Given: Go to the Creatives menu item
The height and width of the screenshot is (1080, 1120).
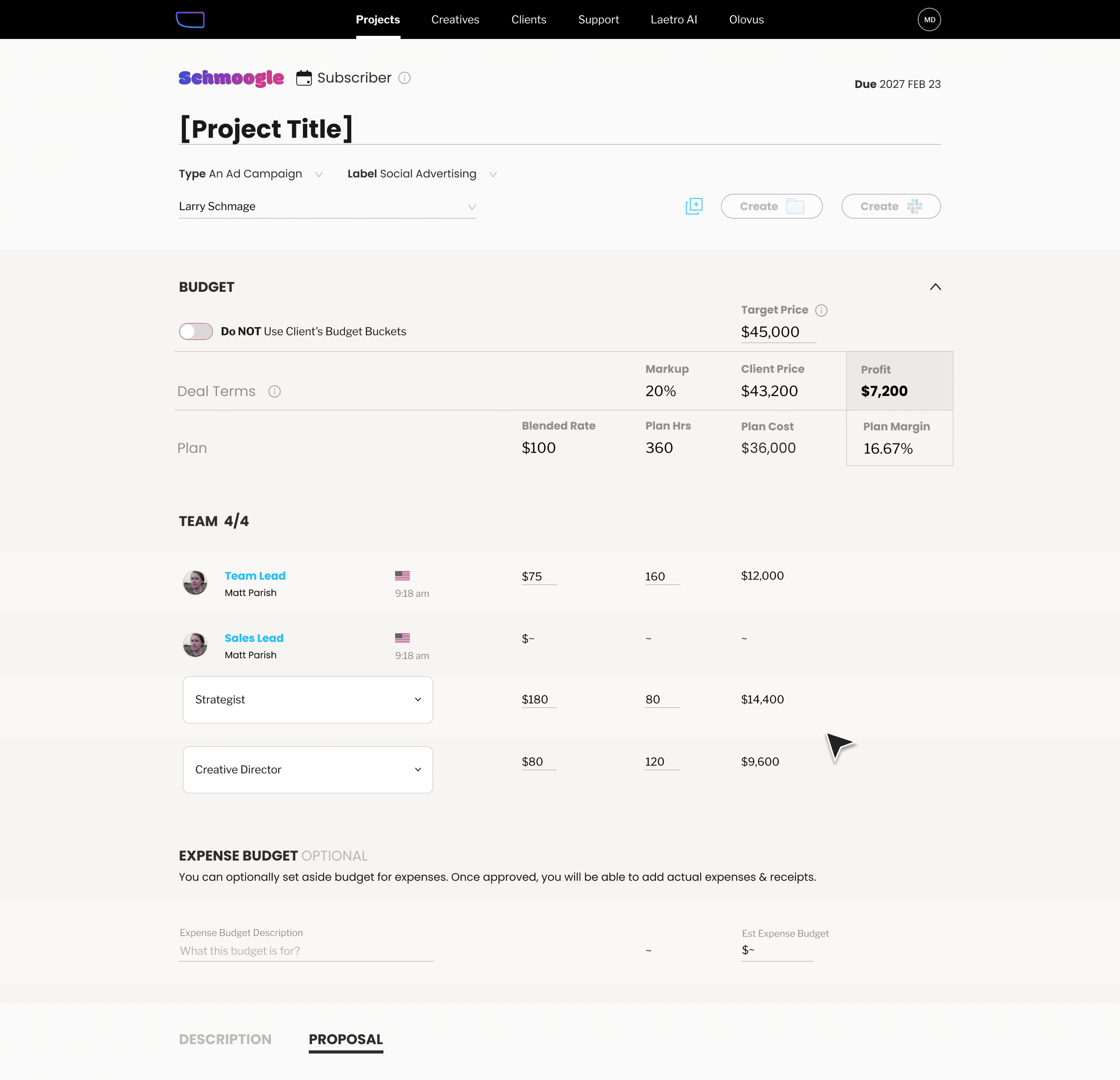Looking at the screenshot, I should (455, 19).
